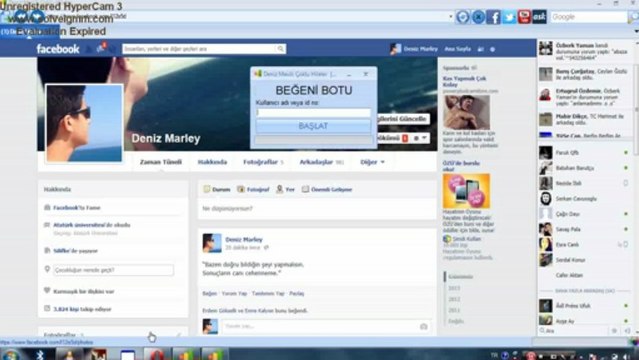639x360 pixels.
Task: Switch to the Hakkında tab
Action: (x=212, y=162)
